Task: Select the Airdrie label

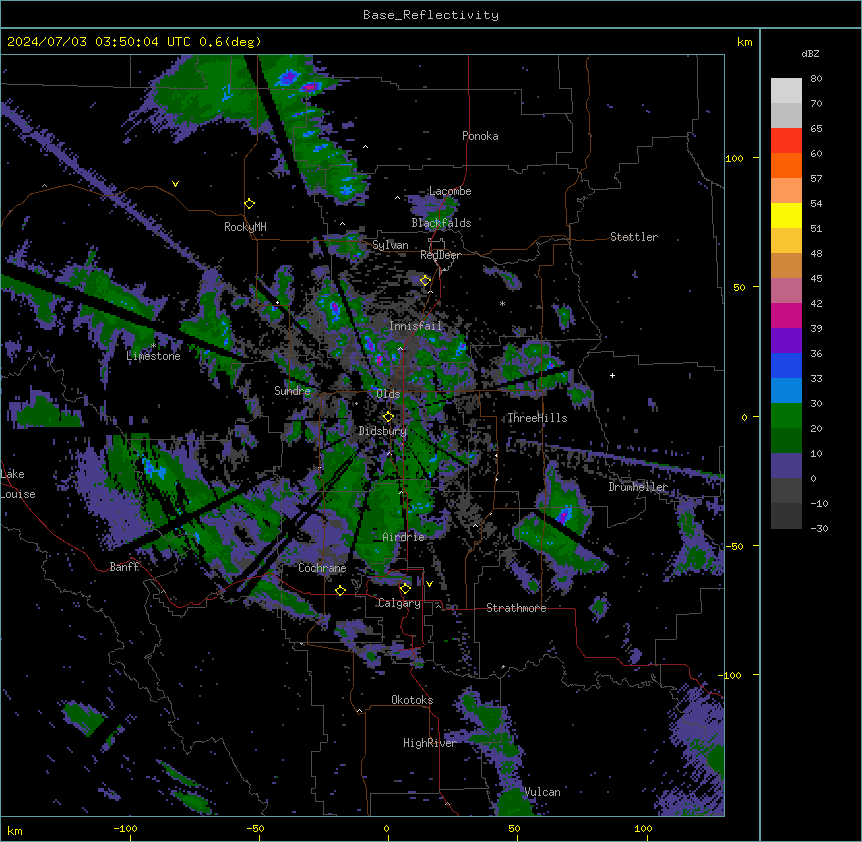Action: point(404,537)
